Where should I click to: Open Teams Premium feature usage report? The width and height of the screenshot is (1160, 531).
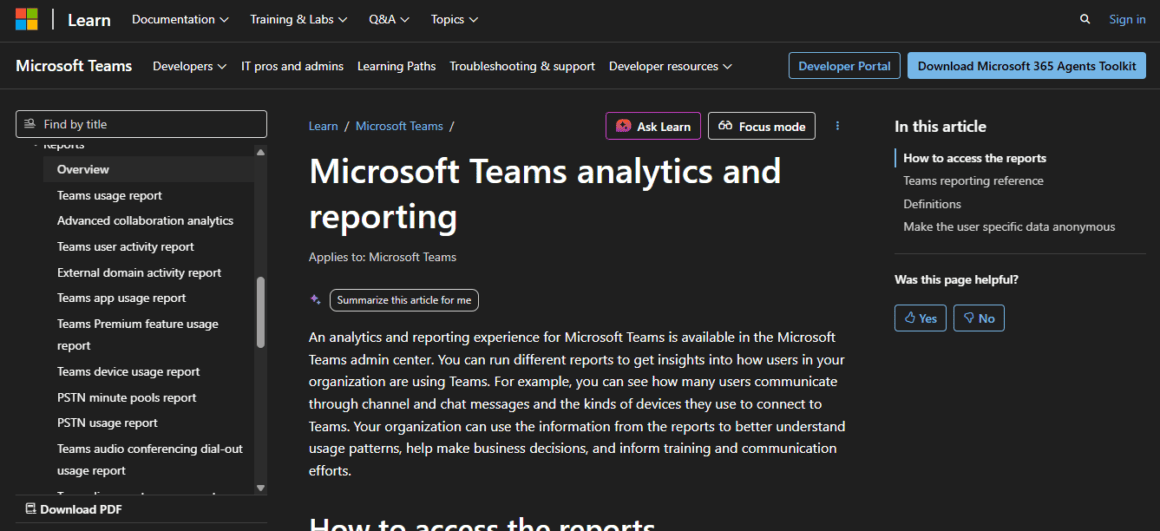tap(138, 335)
